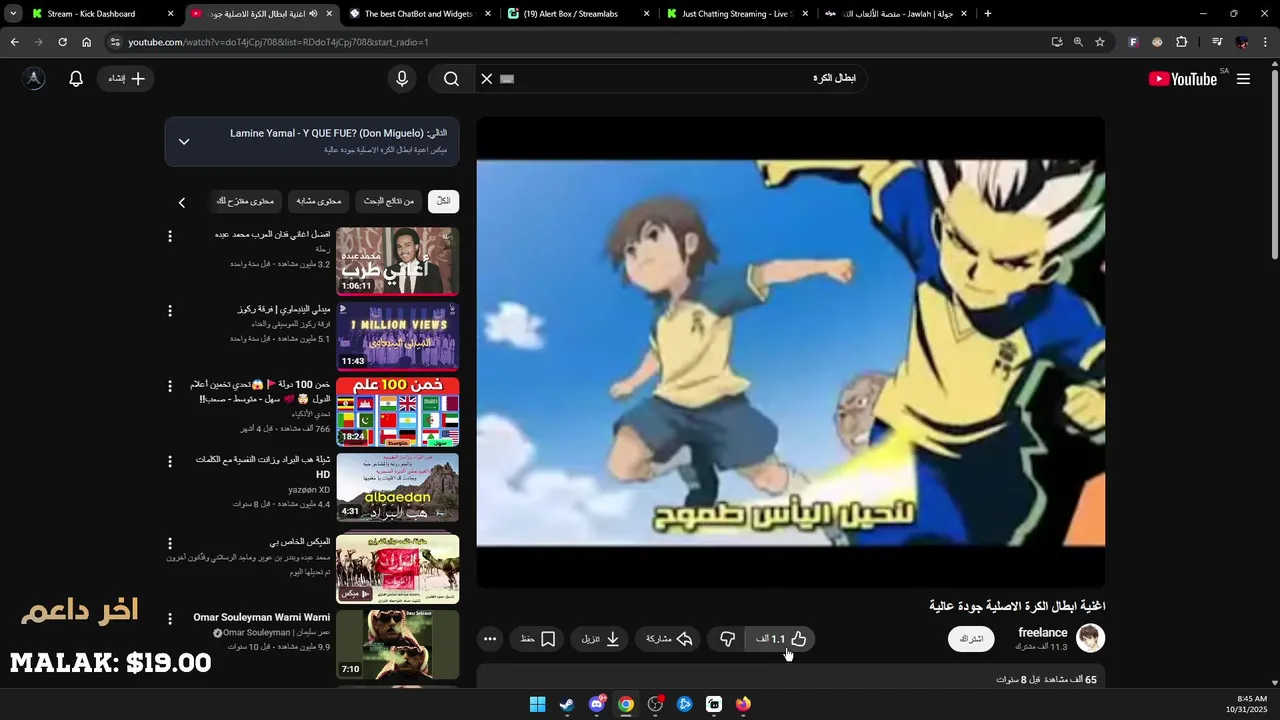Click 'Lamine Yamal - Y QUE FUE?' next-up title

pyautogui.click(x=325, y=133)
